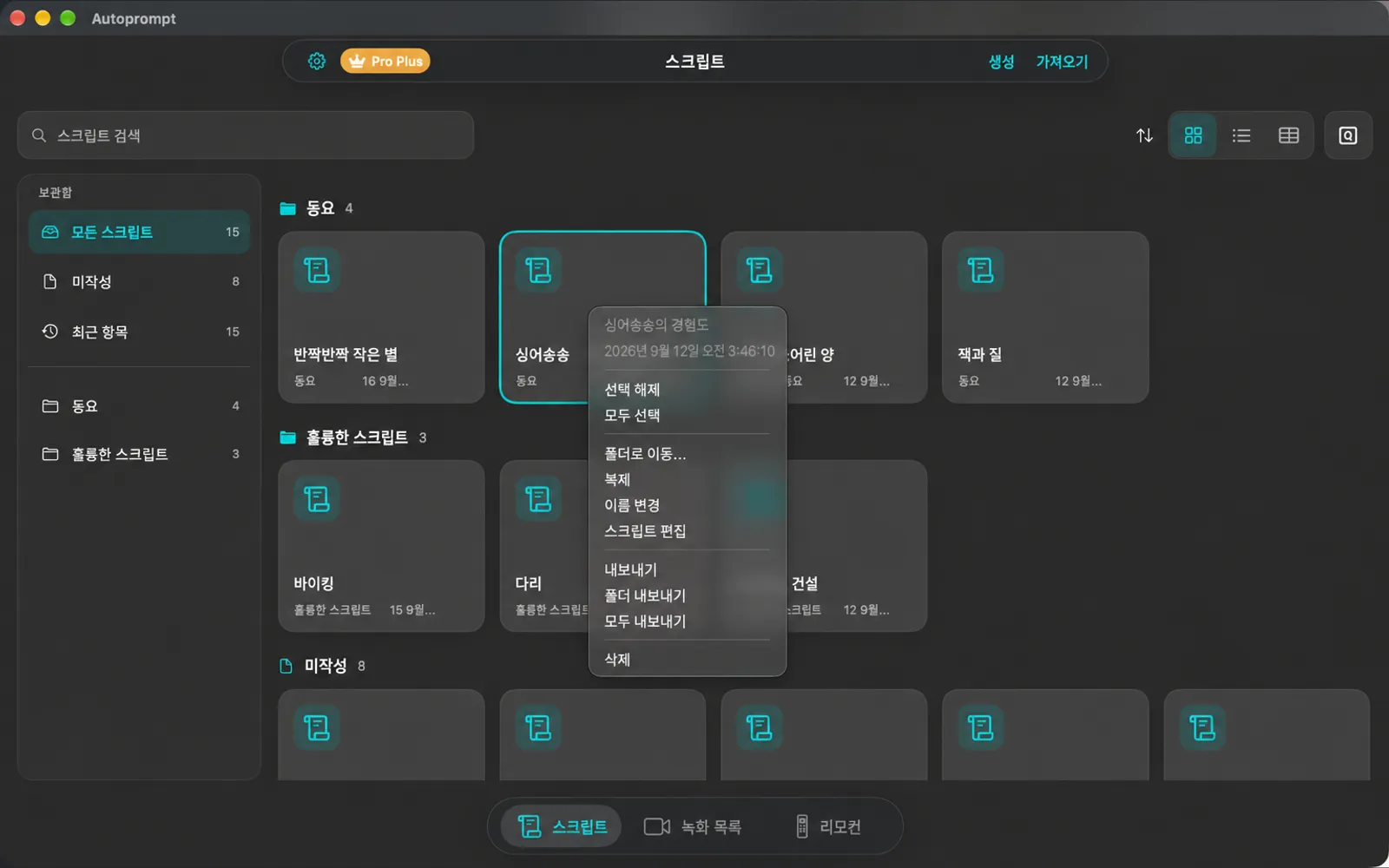
Task: Click the preview panel icon at top right
Action: click(x=1348, y=135)
